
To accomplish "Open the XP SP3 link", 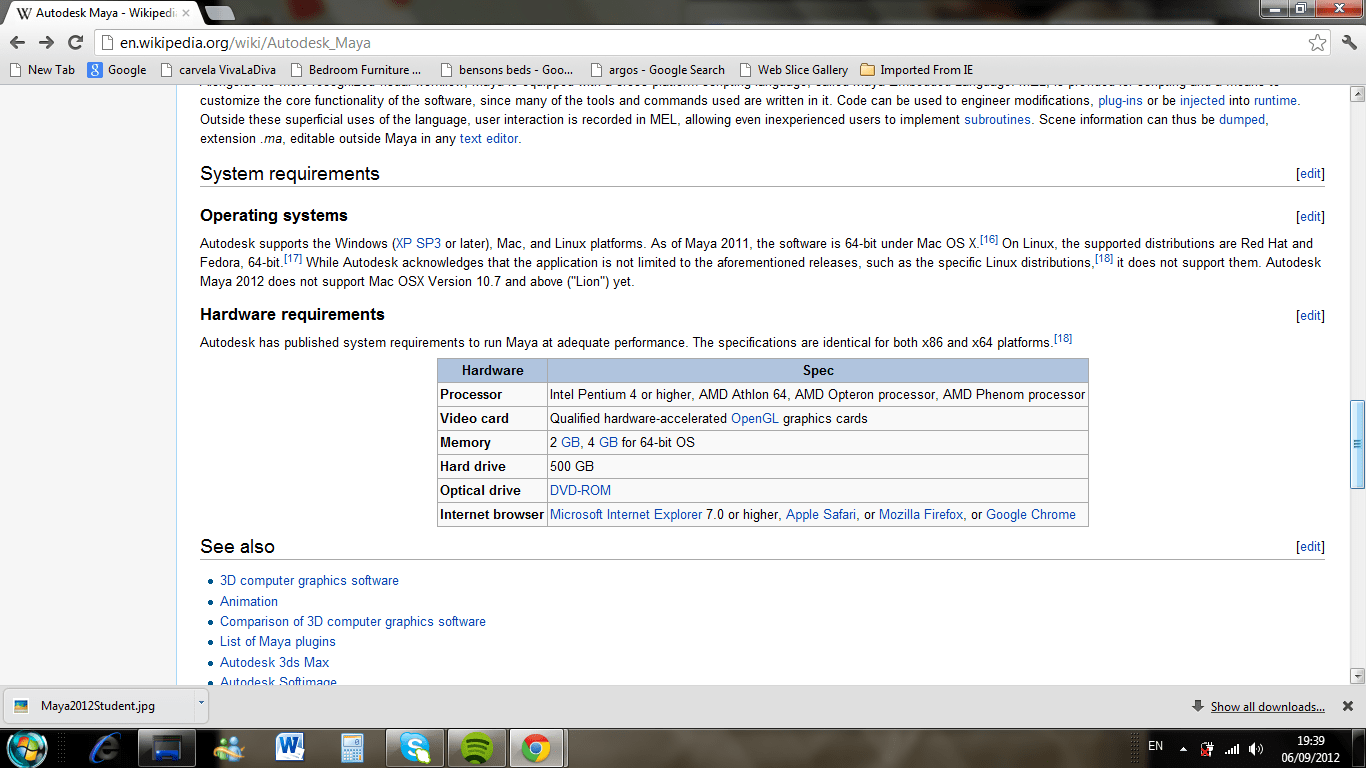I will [x=418, y=244].
